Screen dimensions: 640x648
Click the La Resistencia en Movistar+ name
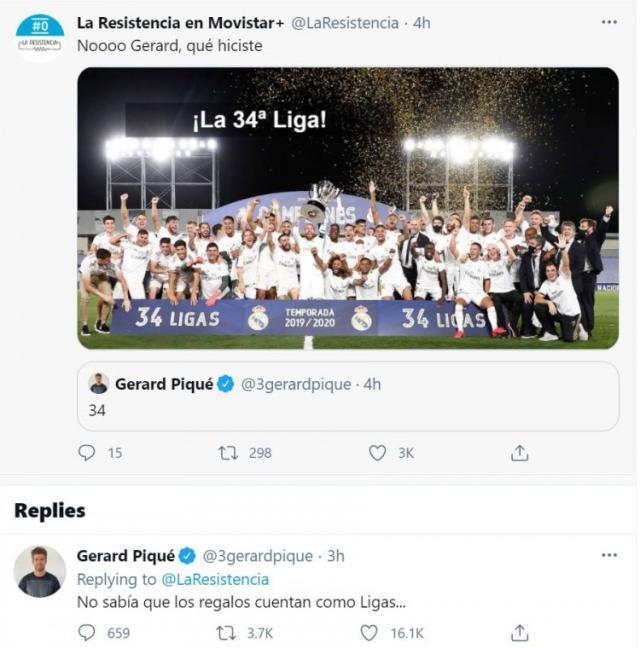click(x=180, y=22)
